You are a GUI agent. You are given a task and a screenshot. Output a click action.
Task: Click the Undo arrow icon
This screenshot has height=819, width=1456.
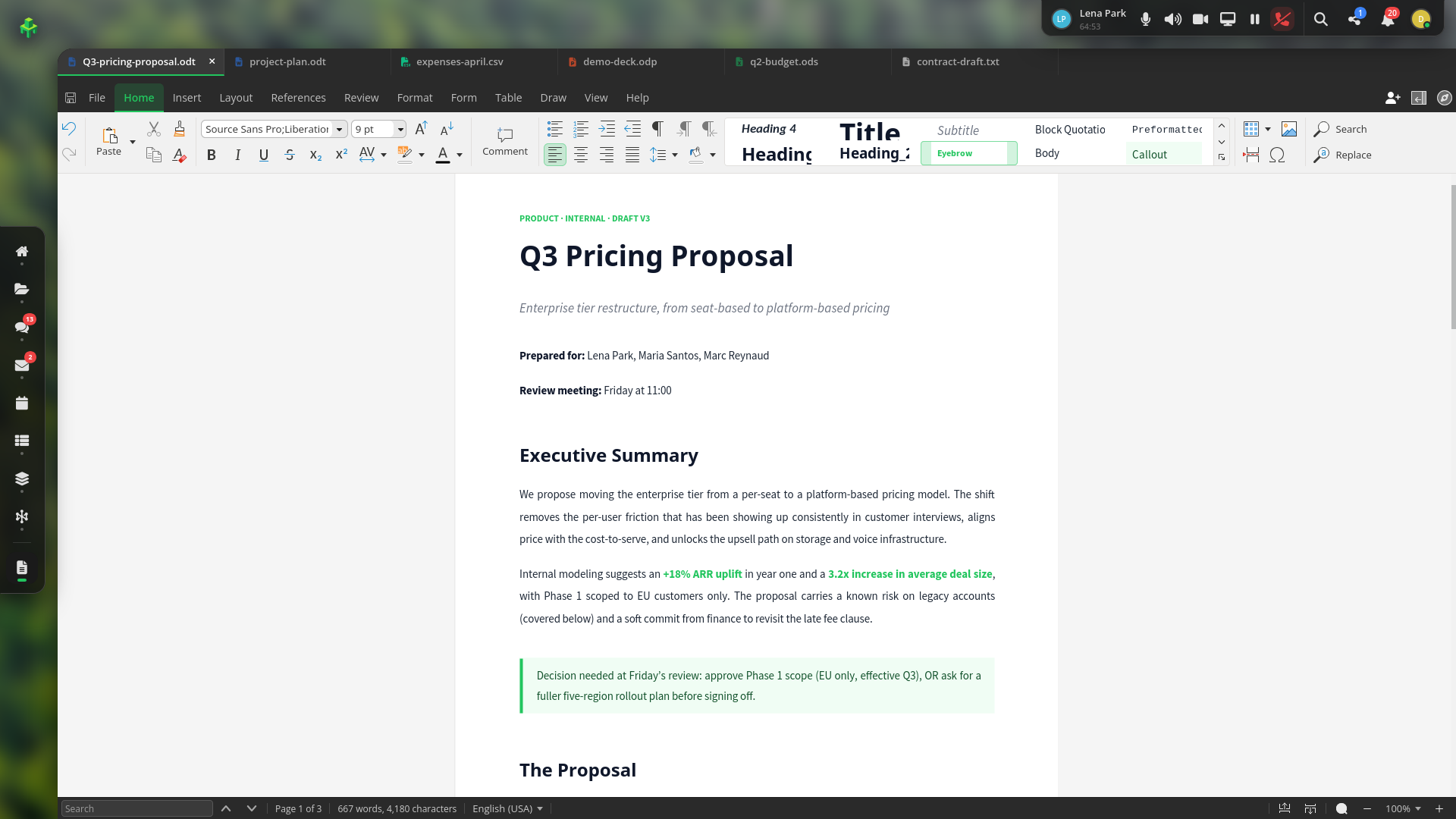[x=69, y=129]
